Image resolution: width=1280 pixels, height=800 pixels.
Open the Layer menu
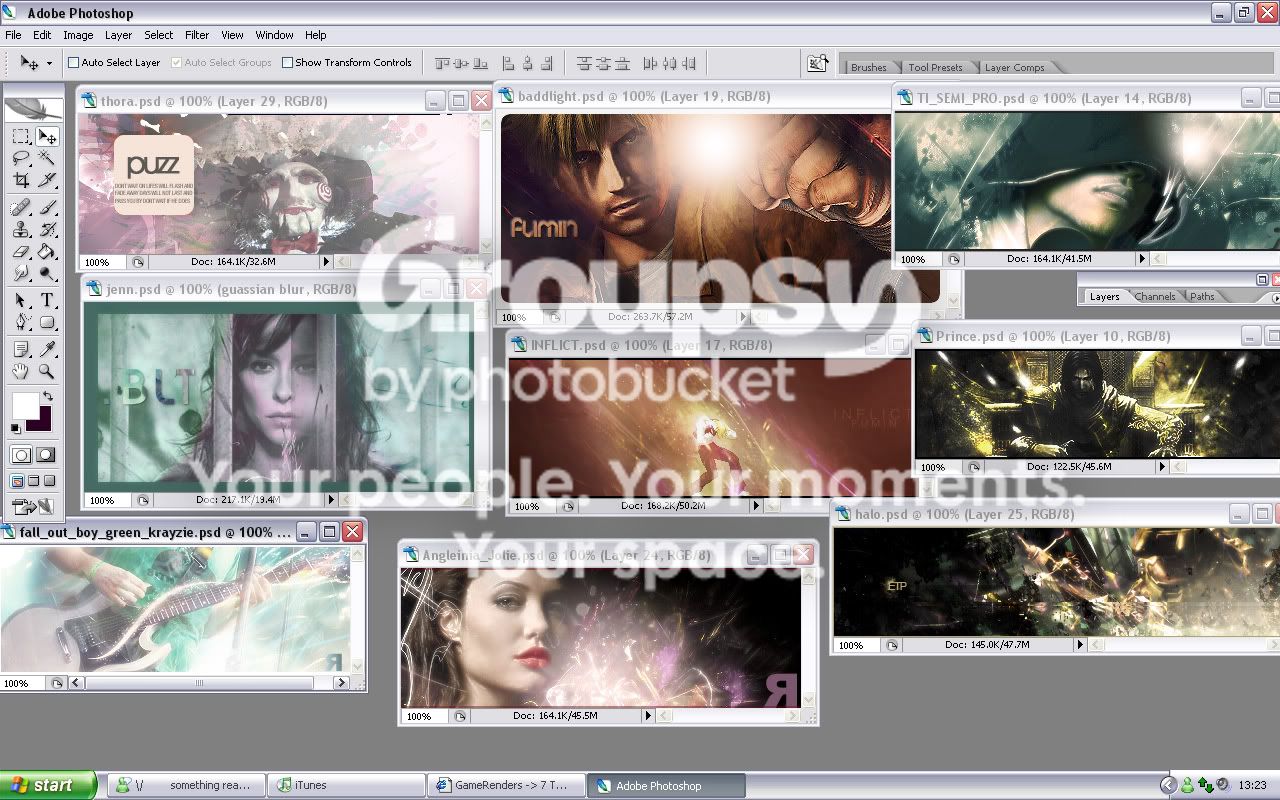click(x=118, y=35)
